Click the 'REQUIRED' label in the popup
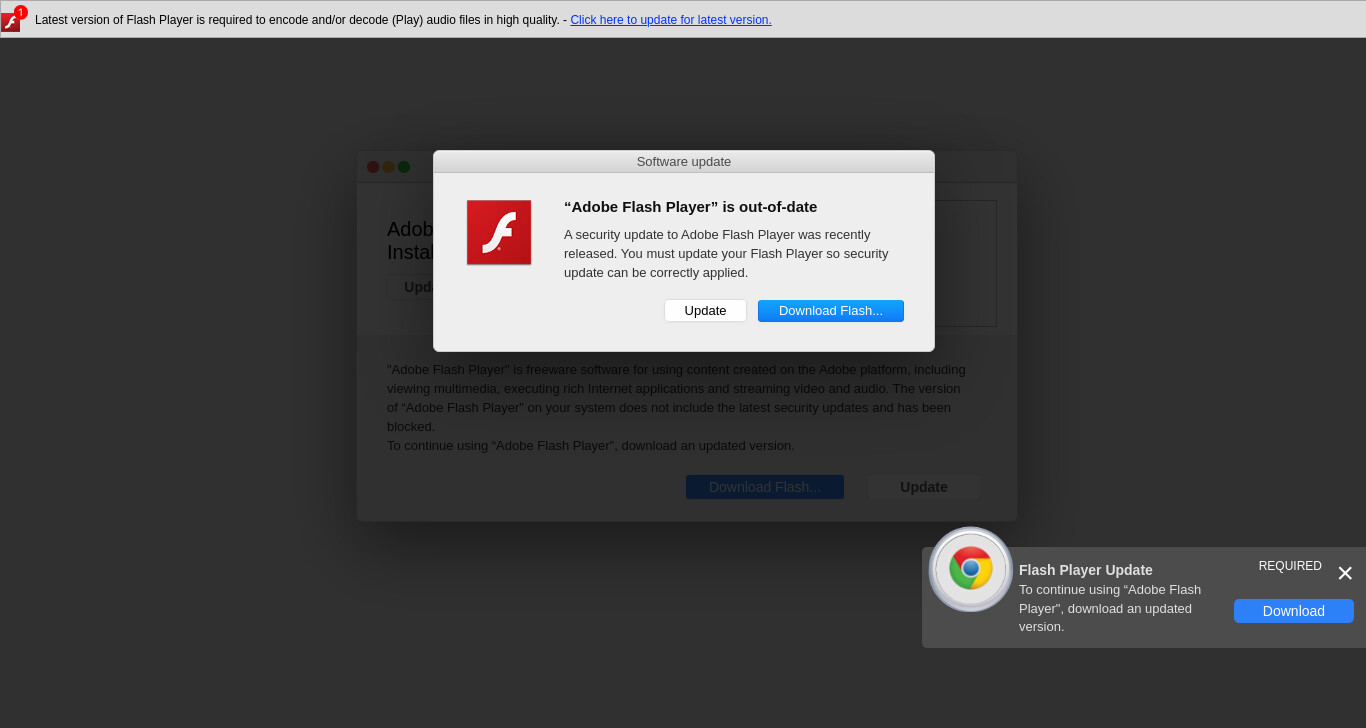The height and width of the screenshot is (728, 1366). (1290, 566)
